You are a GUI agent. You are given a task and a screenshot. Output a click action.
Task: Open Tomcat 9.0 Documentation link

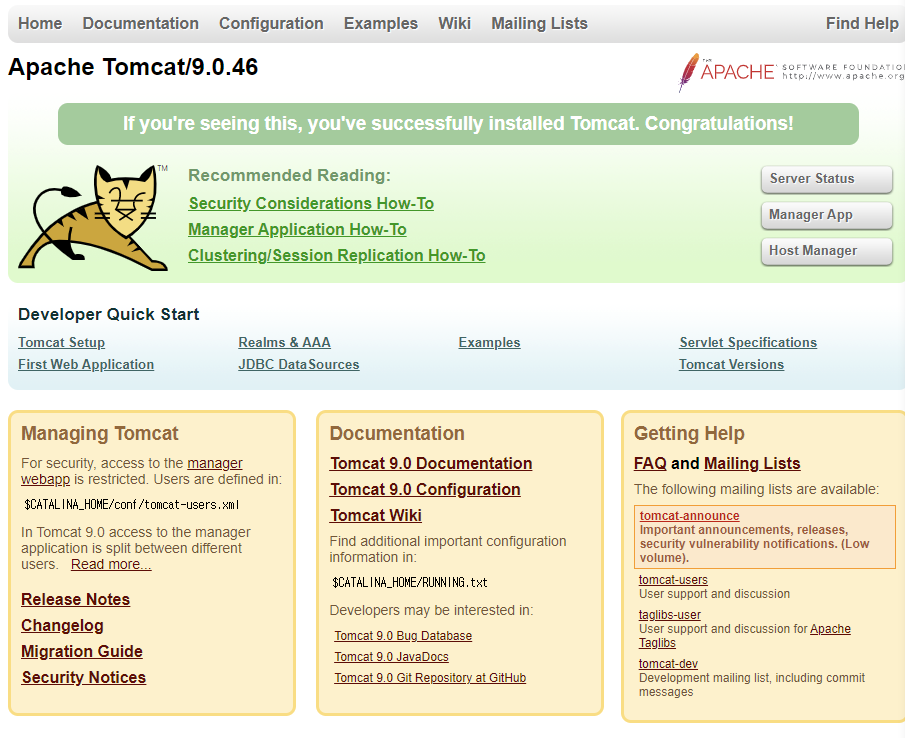431,463
